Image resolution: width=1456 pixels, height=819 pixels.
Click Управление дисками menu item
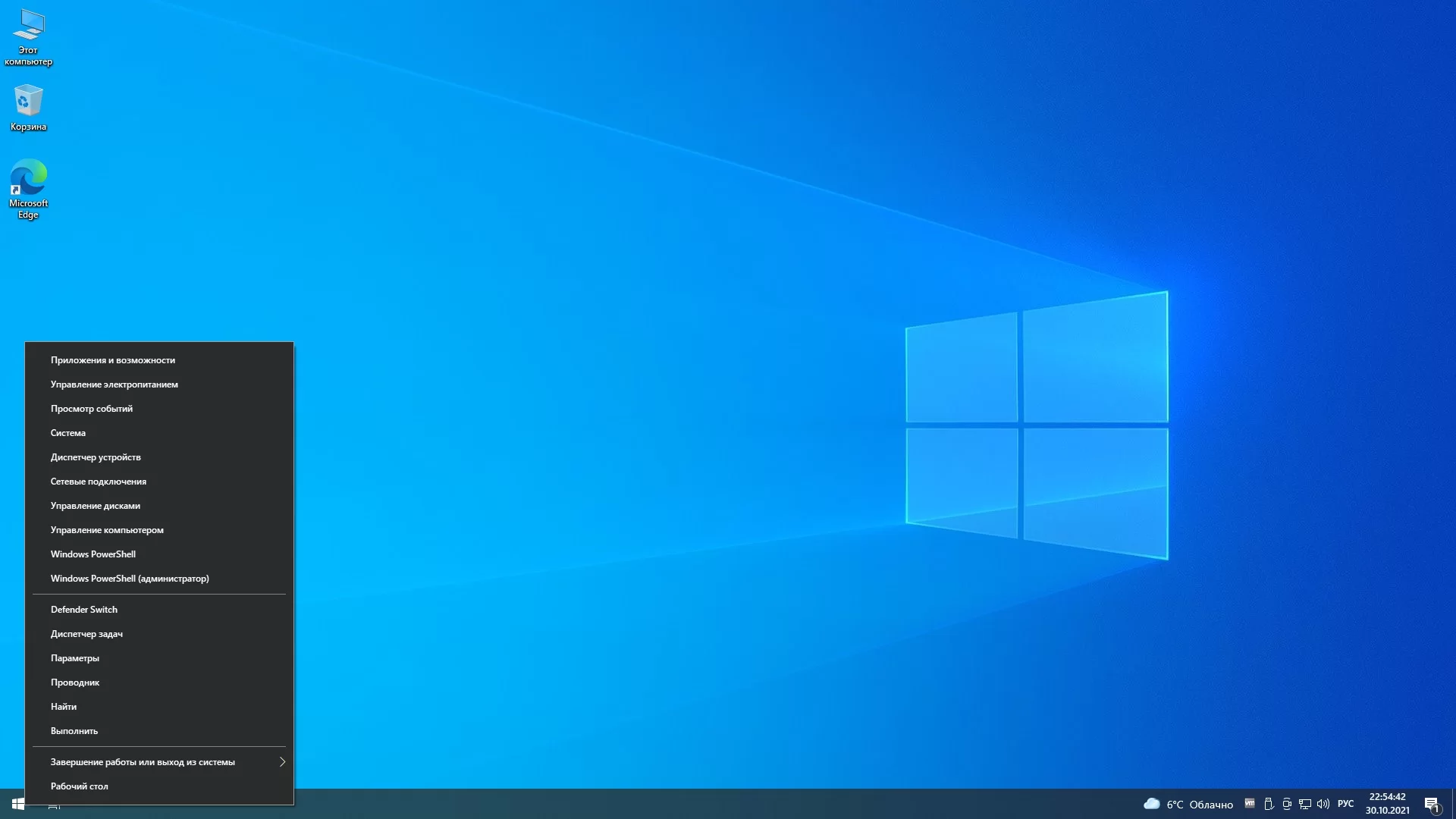click(96, 506)
